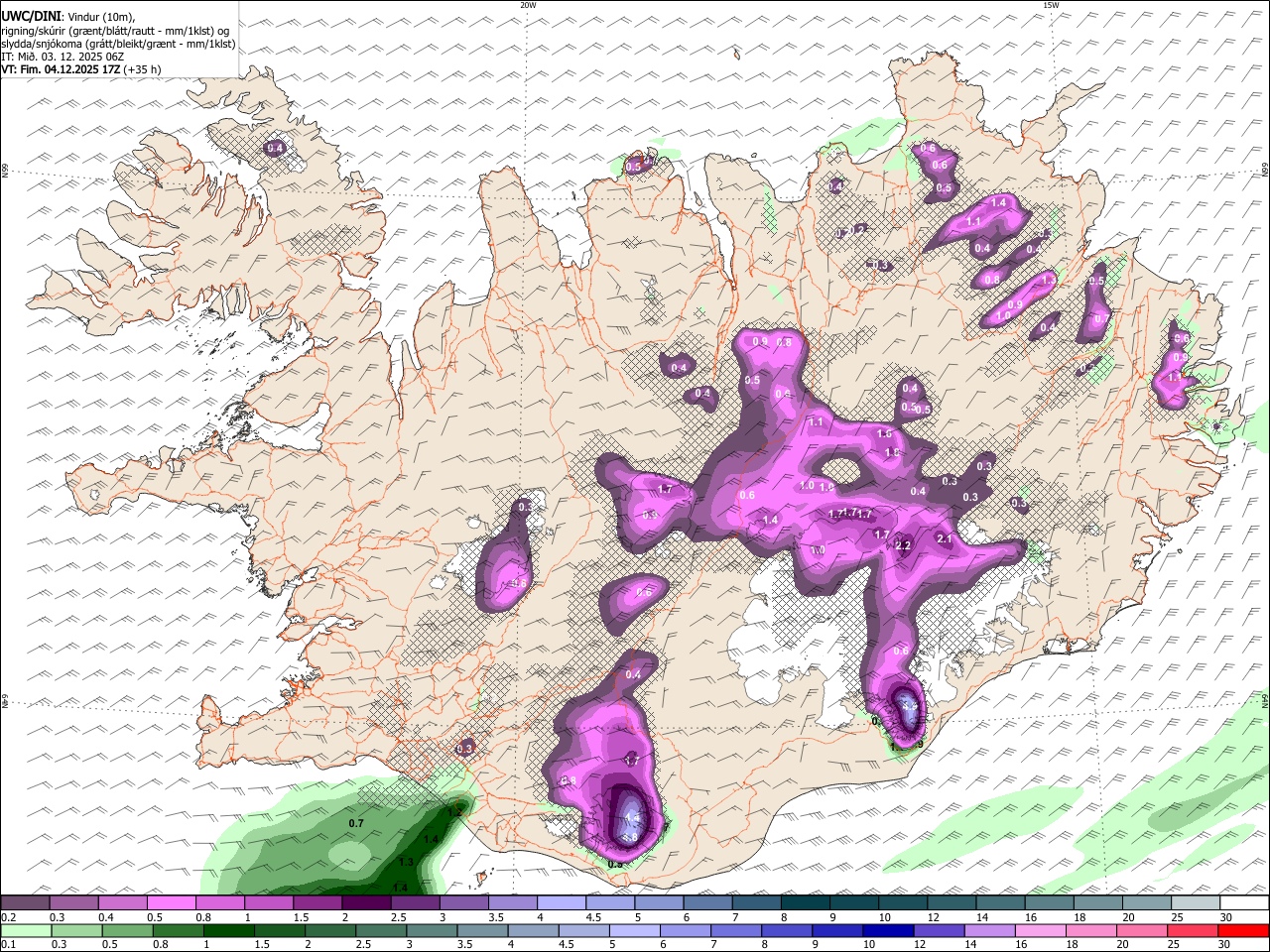Screen dimensions: 1270x952
Task: Click the 1.2 rain value in the green area
Action: coord(455,812)
